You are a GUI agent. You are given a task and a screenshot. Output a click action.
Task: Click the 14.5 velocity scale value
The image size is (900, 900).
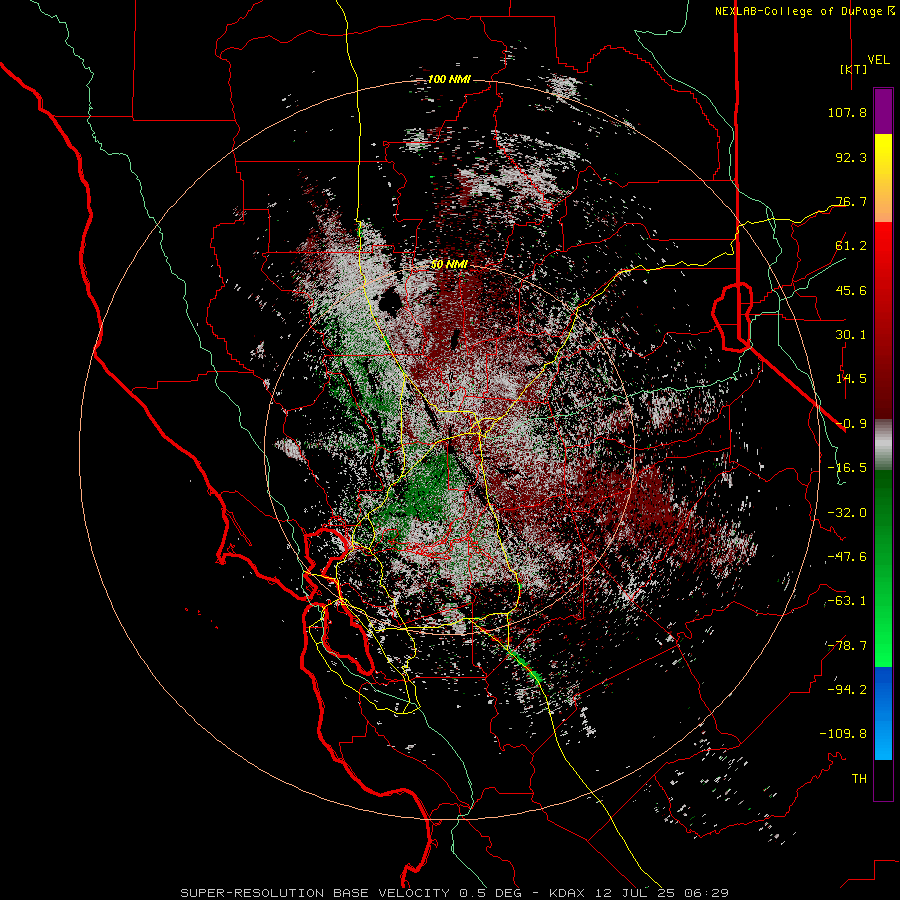[x=851, y=379]
